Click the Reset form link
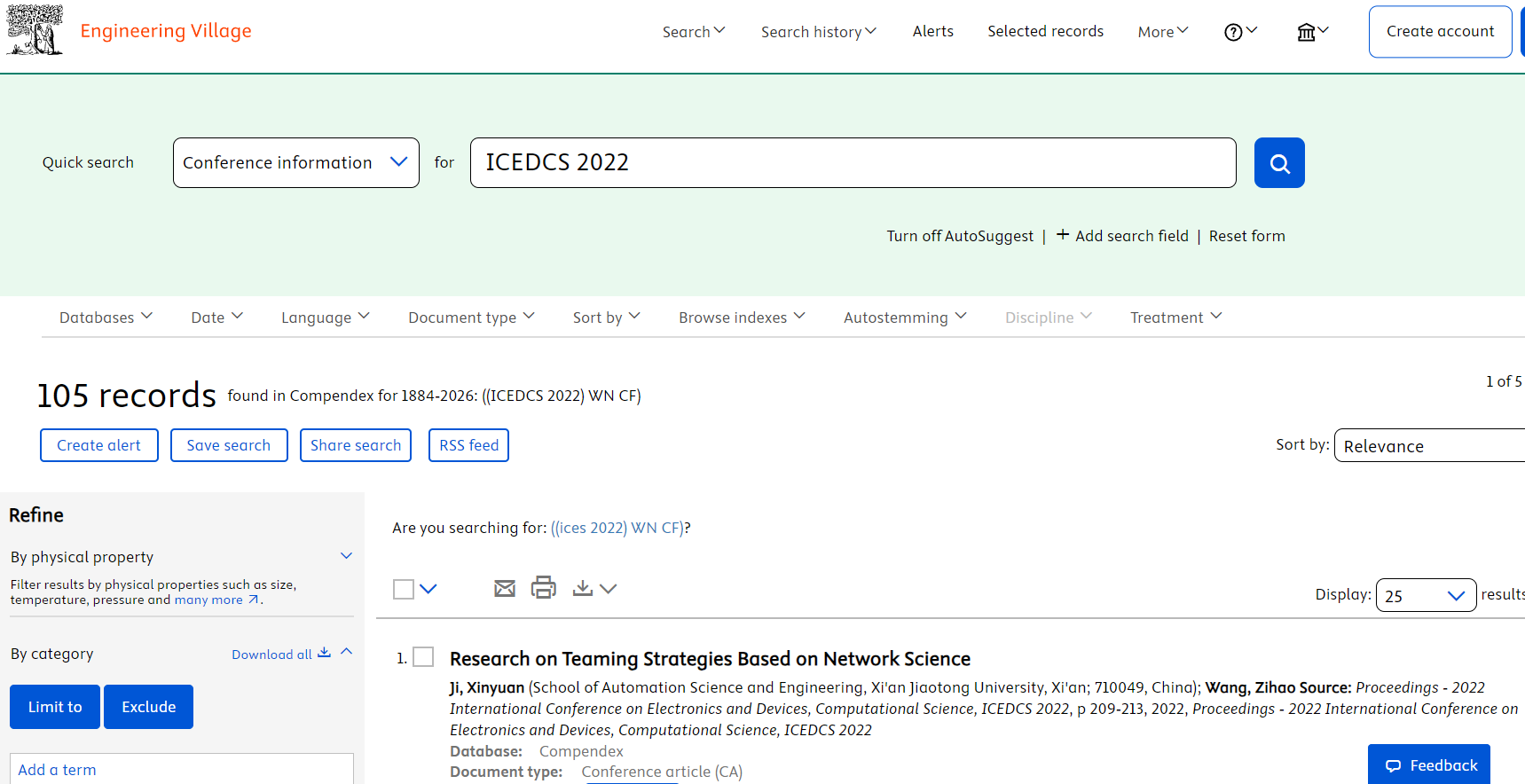 (1246, 236)
